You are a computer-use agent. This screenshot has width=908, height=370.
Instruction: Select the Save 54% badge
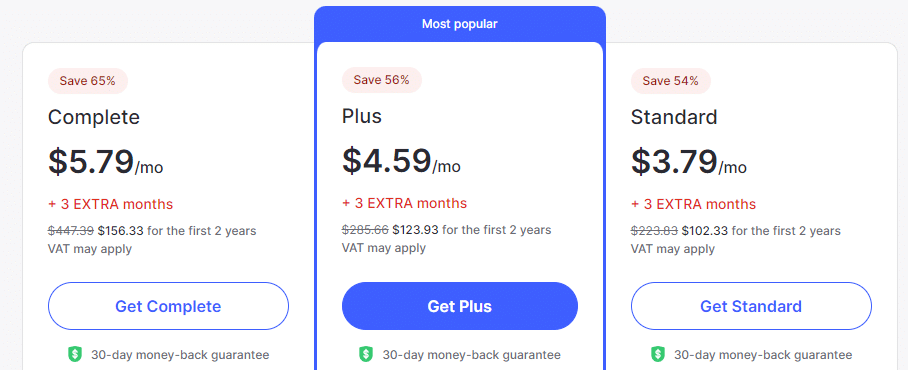click(671, 80)
